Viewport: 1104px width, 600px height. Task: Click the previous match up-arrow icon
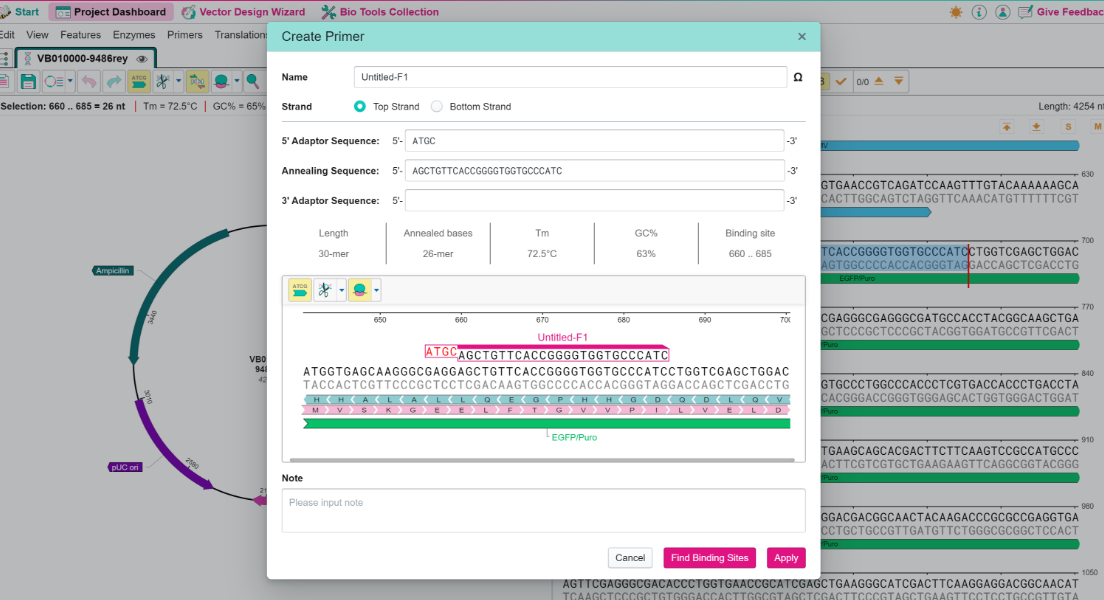[879, 82]
